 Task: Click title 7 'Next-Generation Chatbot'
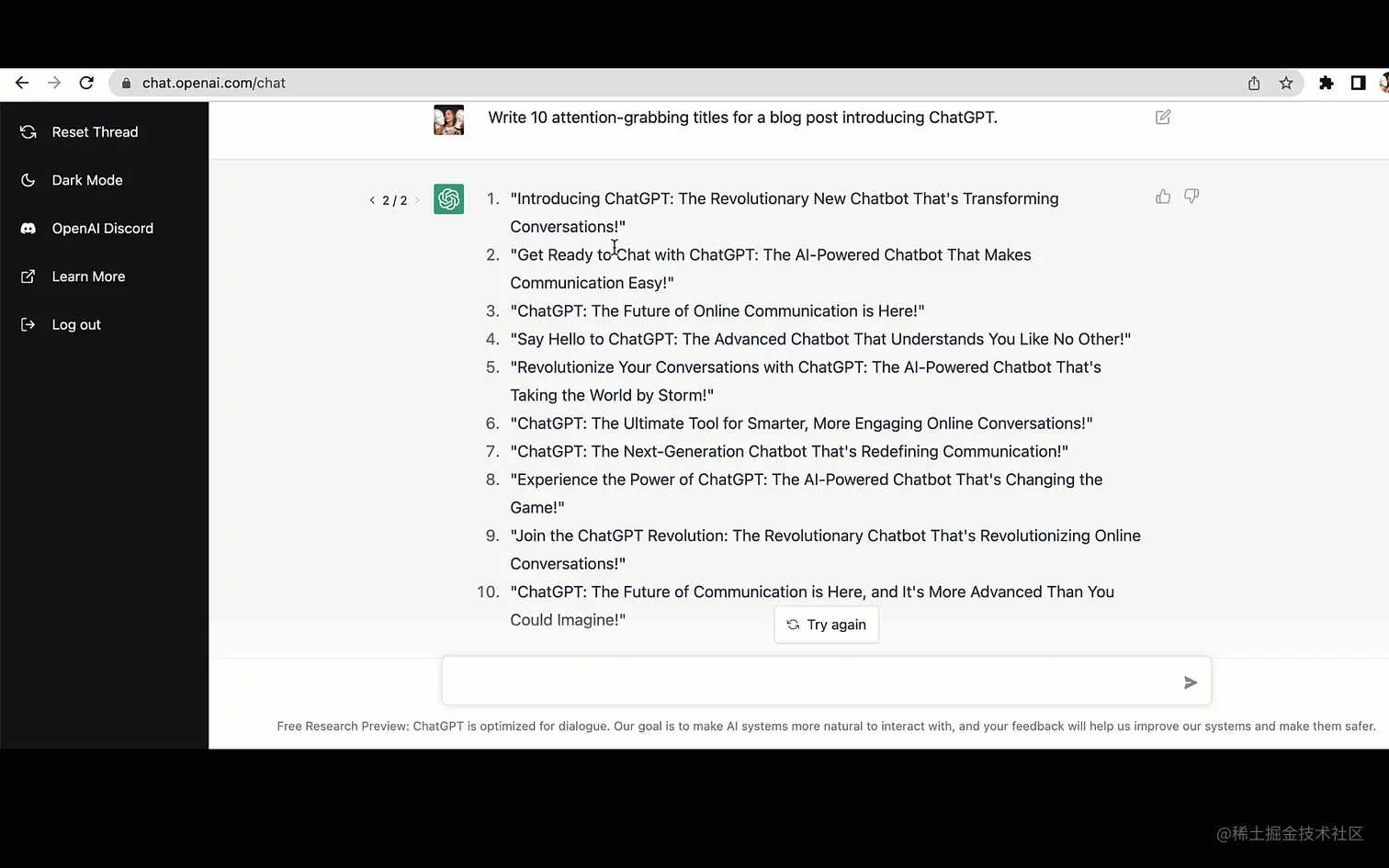click(717, 452)
